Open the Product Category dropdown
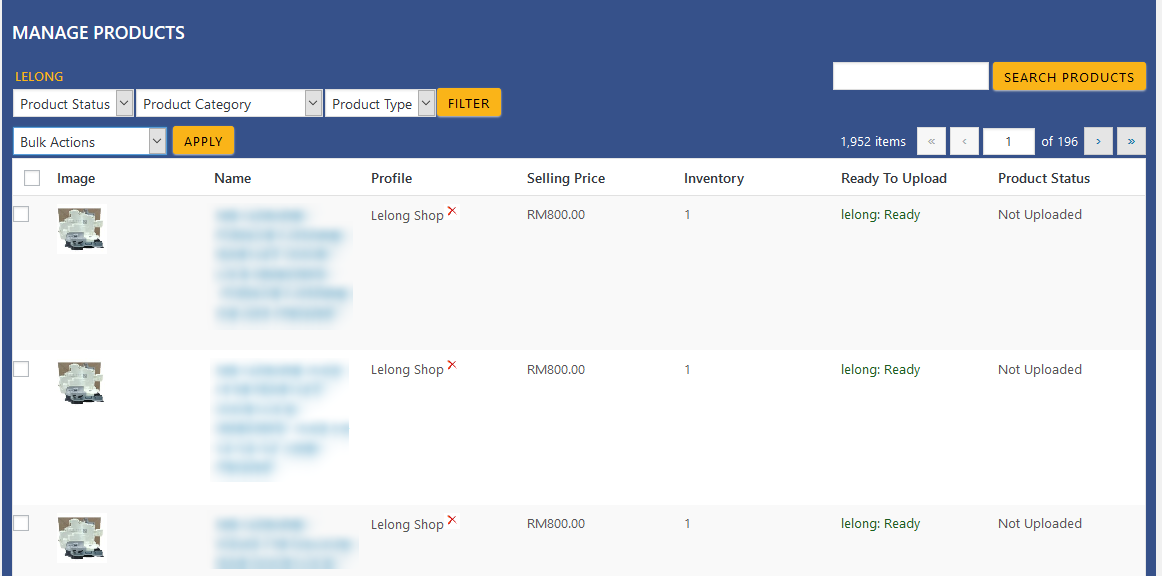This screenshot has width=1162, height=576. [229, 104]
